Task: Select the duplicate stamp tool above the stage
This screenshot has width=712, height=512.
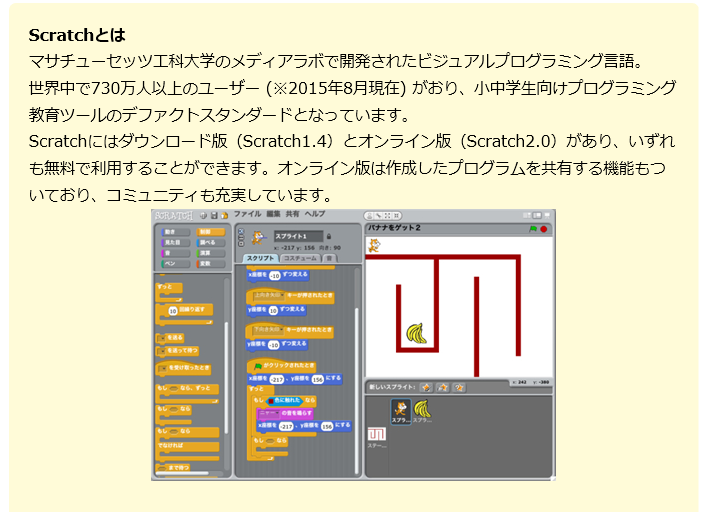Action: (x=370, y=216)
